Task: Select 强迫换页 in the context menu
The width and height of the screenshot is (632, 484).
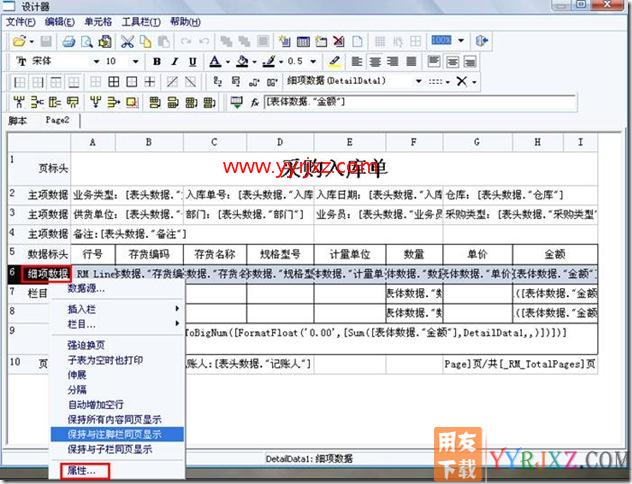Action: pyautogui.click(x=86, y=345)
